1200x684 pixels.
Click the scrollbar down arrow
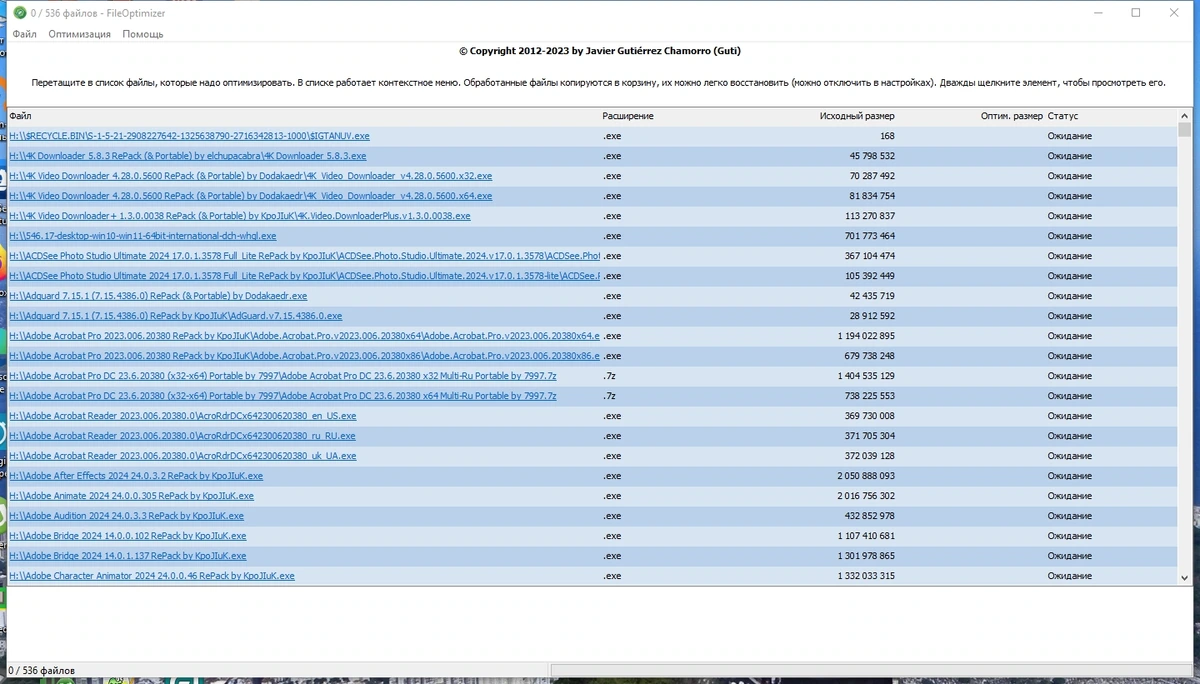(1185, 577)
